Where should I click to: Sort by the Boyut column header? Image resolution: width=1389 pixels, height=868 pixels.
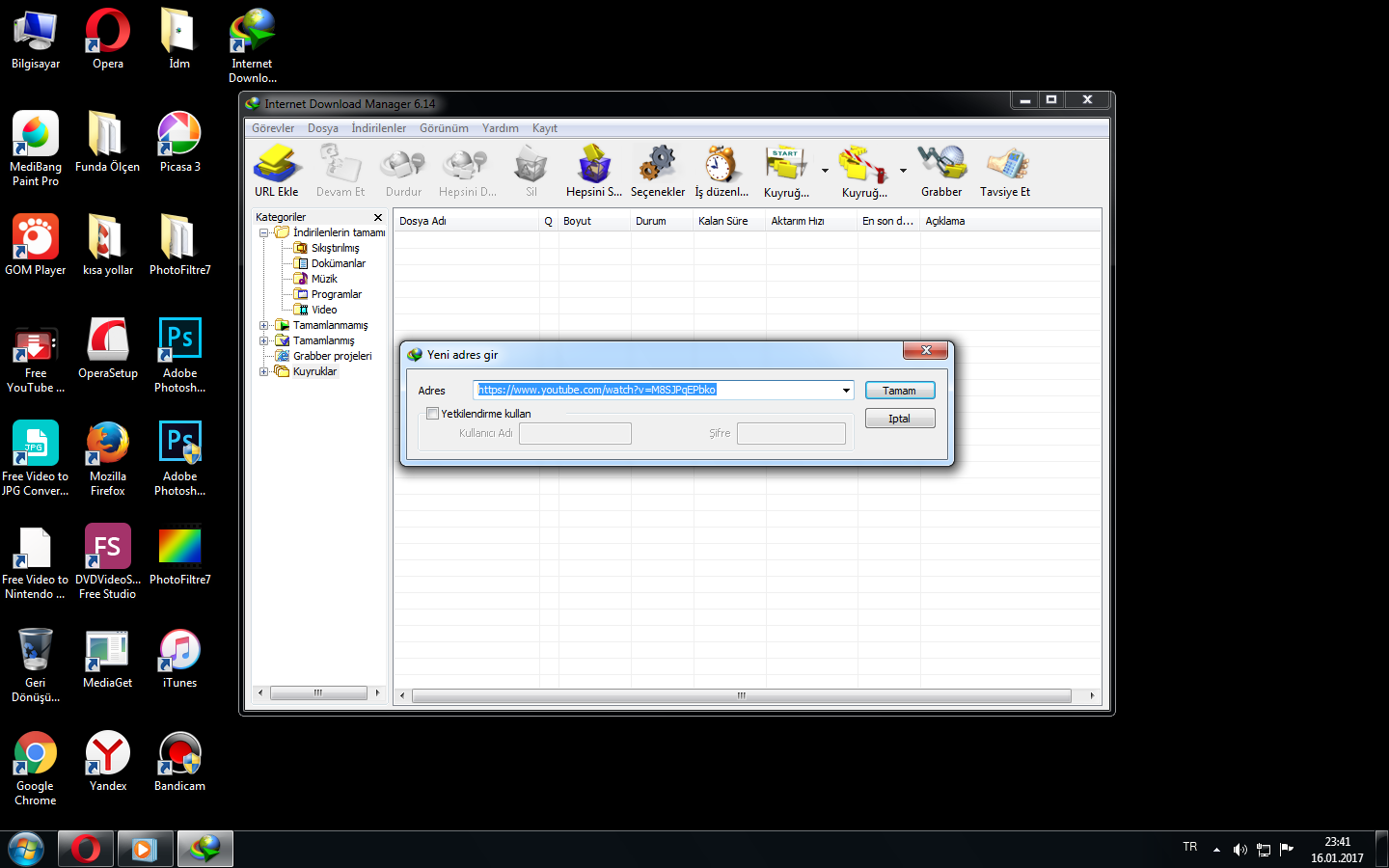[594, 221]
